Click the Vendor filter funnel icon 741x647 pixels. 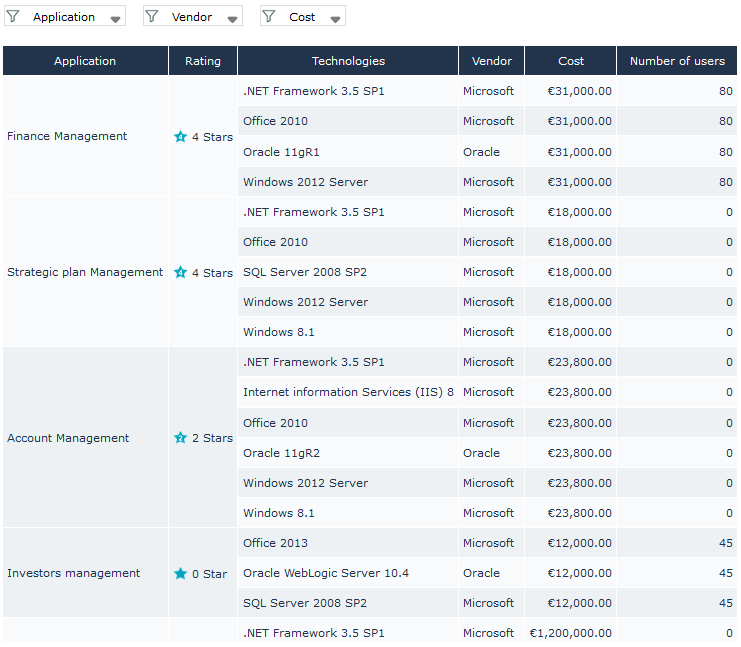pyautogui.click(x=152, y=16)
